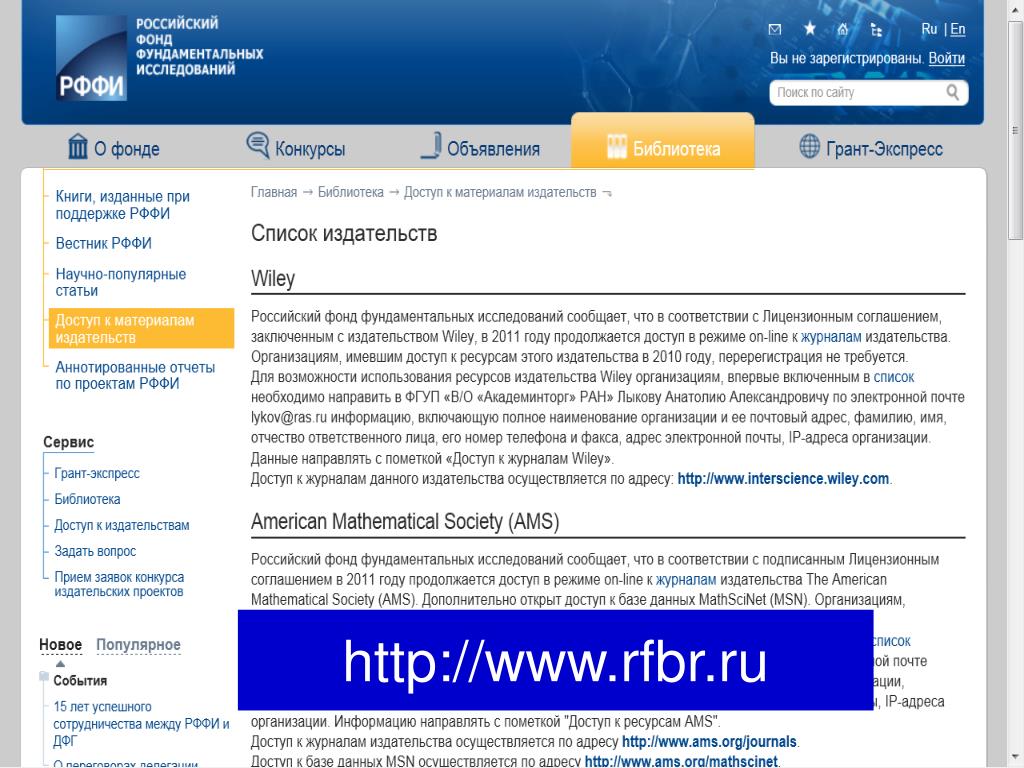Open the Конкурсы menu
1024x768 pixels.
point(310,149)
